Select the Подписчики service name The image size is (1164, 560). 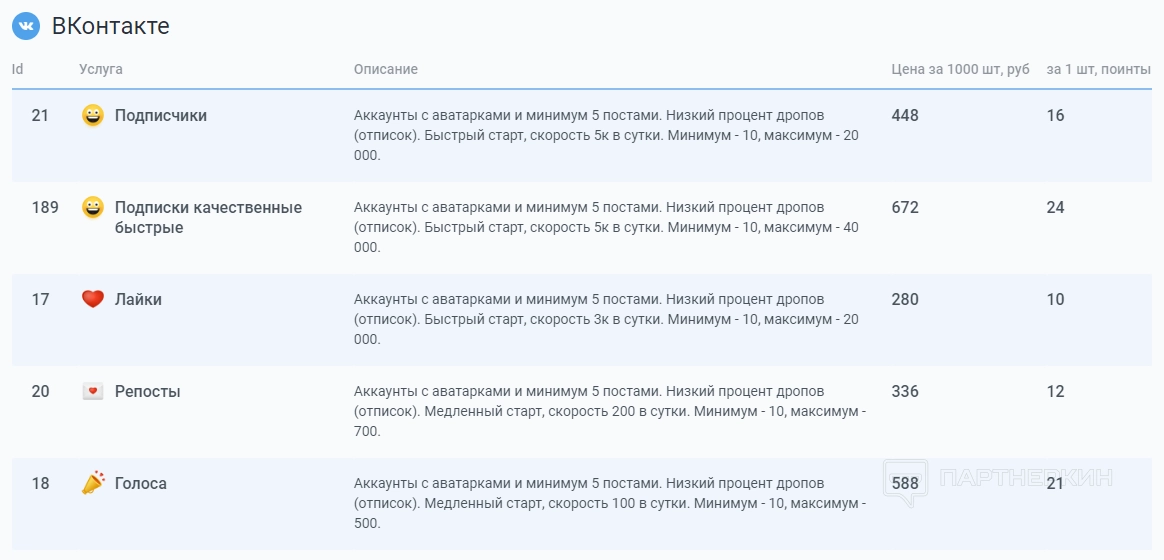(x=161, y=116)
